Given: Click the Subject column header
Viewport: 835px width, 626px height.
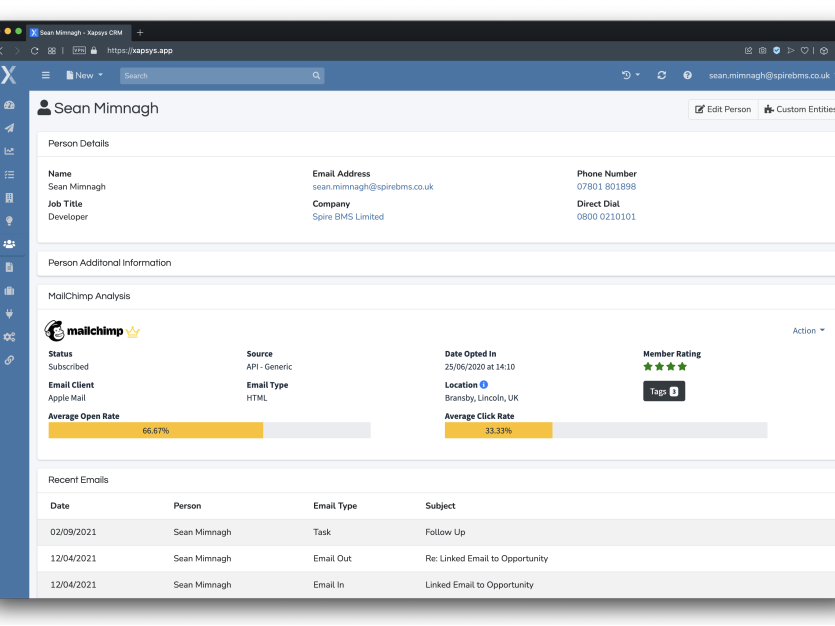Looking at the screenshot, I should [440, 506].
